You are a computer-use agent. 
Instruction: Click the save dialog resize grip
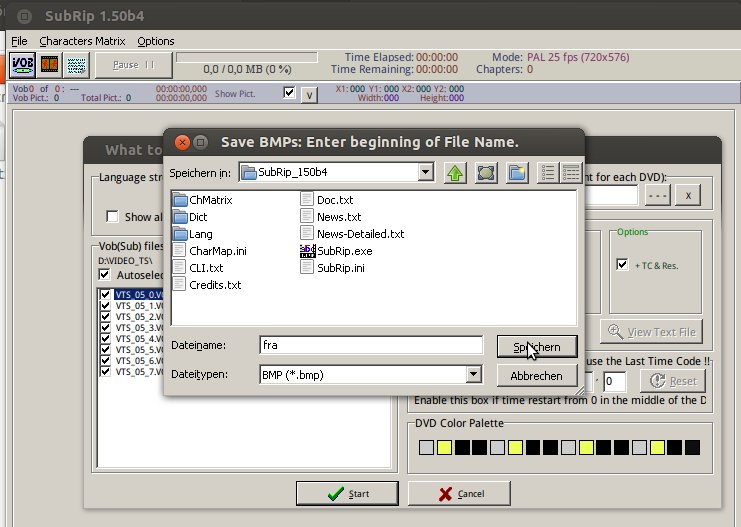click(579, 391)
